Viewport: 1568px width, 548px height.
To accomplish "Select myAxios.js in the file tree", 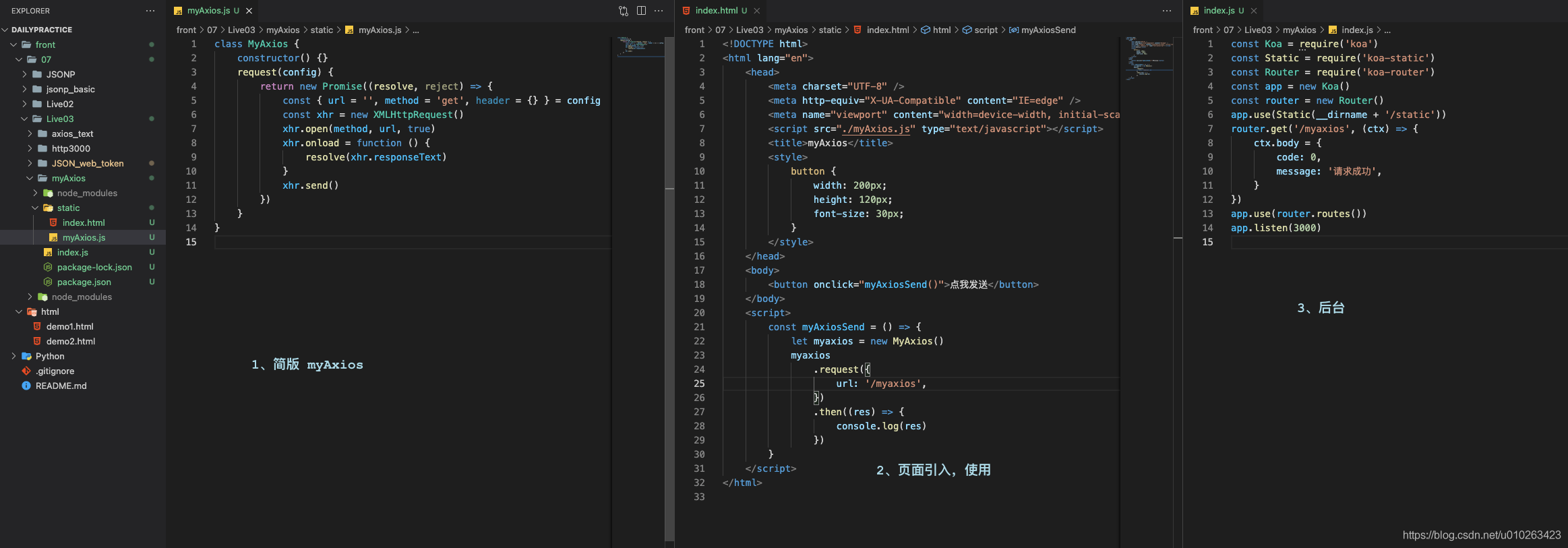I will pos(83,237).
